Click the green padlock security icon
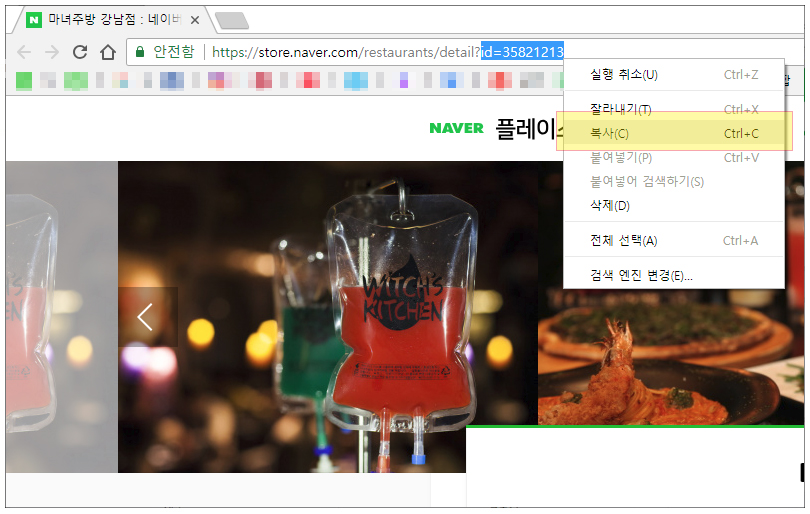The height and width of the screenshot is (514, 810). 139,52
